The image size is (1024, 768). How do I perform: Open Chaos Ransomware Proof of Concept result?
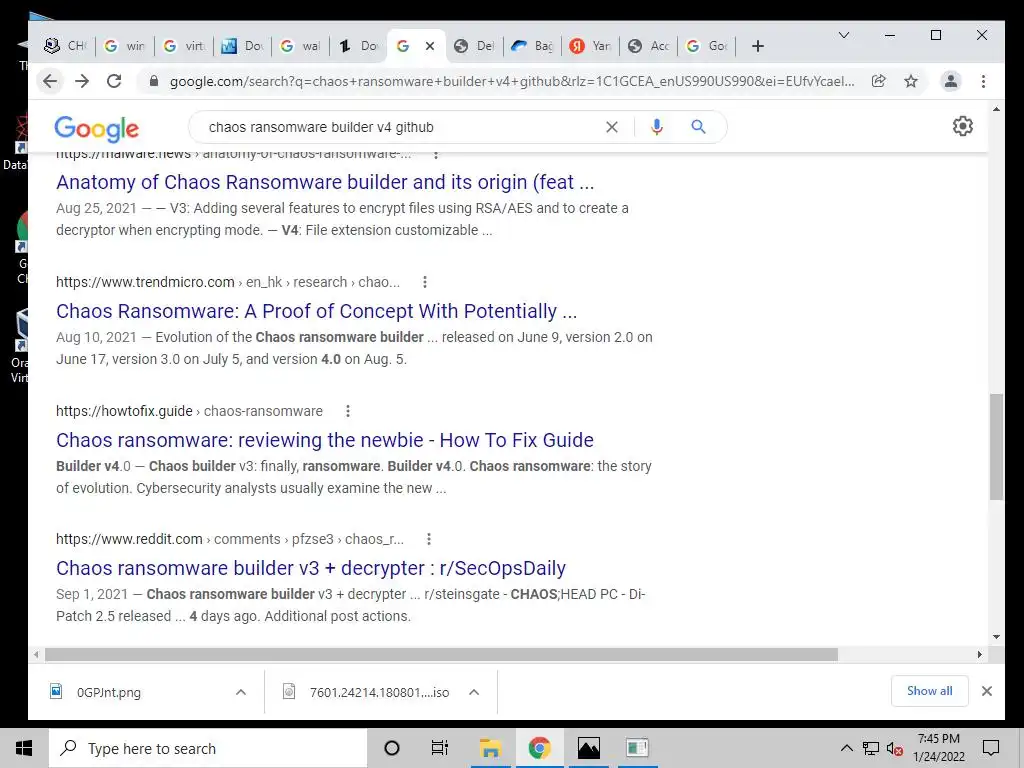pyautogui.click(x=317, y=311)
